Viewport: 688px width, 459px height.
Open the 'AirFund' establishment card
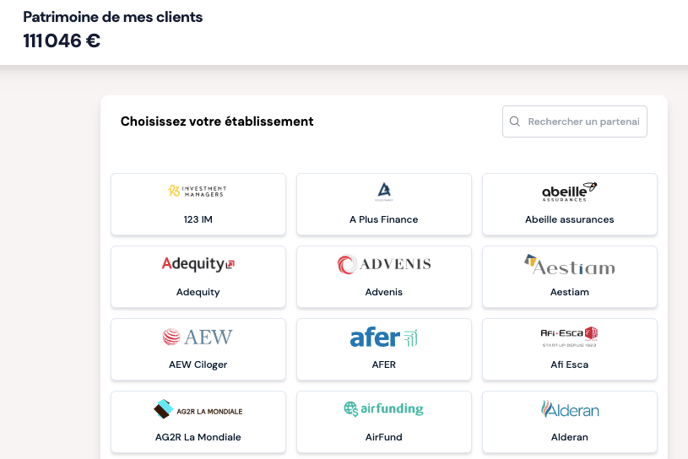point(384,423)
